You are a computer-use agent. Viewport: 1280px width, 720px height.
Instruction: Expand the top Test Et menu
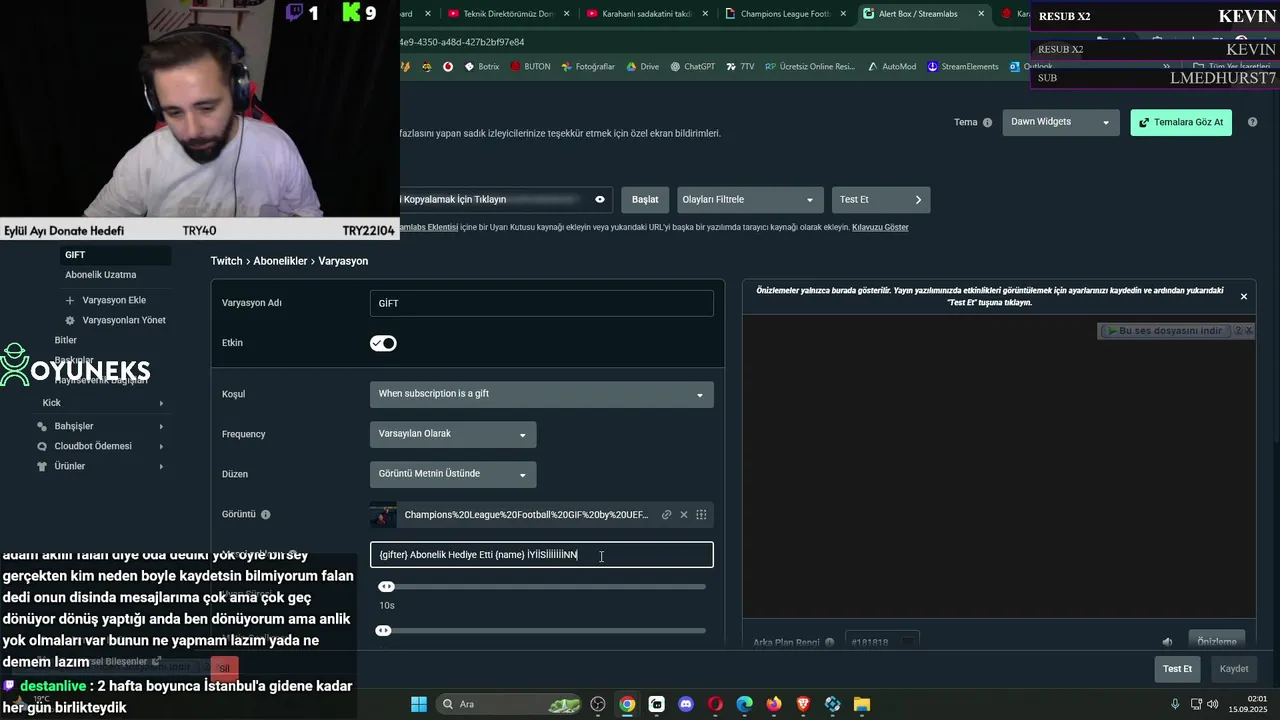tap(881, 199)
